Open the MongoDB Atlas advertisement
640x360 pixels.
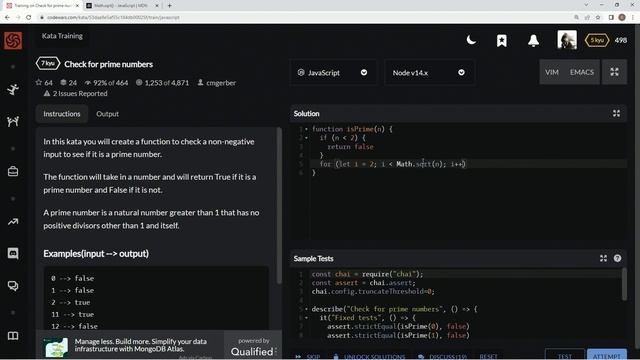point(130,345)
